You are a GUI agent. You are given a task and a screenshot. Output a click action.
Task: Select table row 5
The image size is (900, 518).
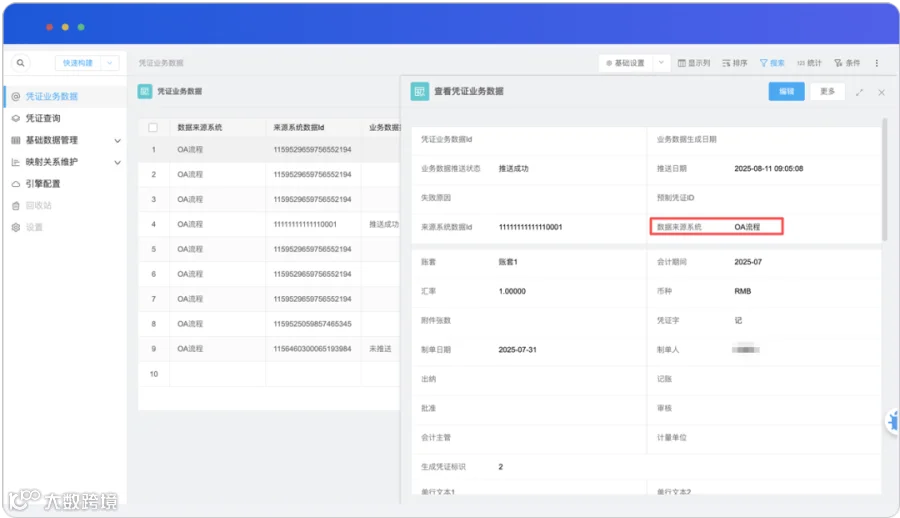[x=269, y=249]
